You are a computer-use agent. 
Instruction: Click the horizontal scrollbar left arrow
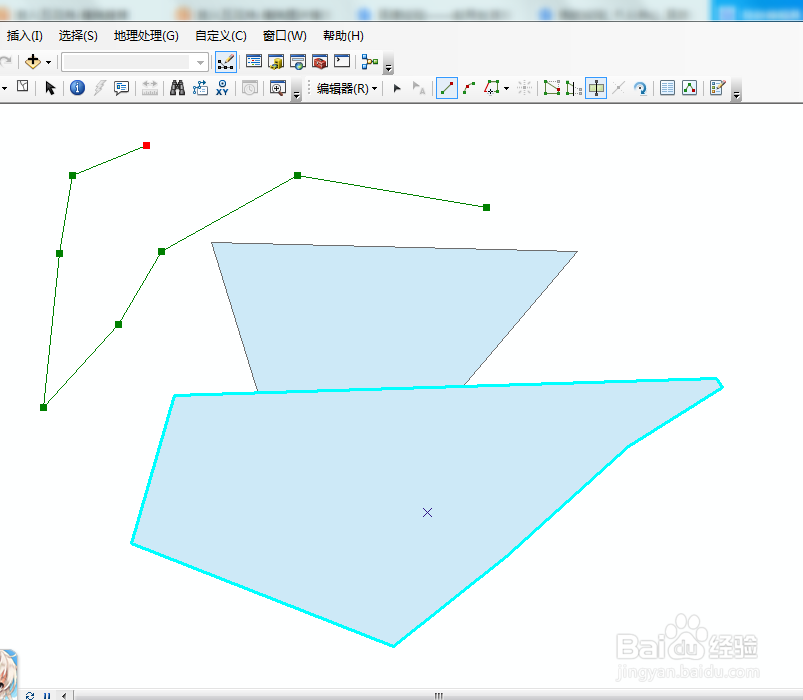tap(64, 695)
